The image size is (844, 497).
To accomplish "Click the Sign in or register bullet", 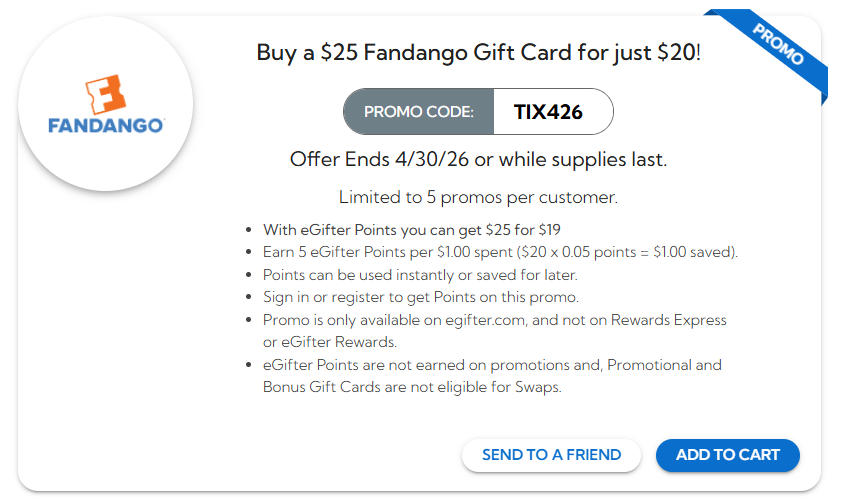I will point(420,297).
